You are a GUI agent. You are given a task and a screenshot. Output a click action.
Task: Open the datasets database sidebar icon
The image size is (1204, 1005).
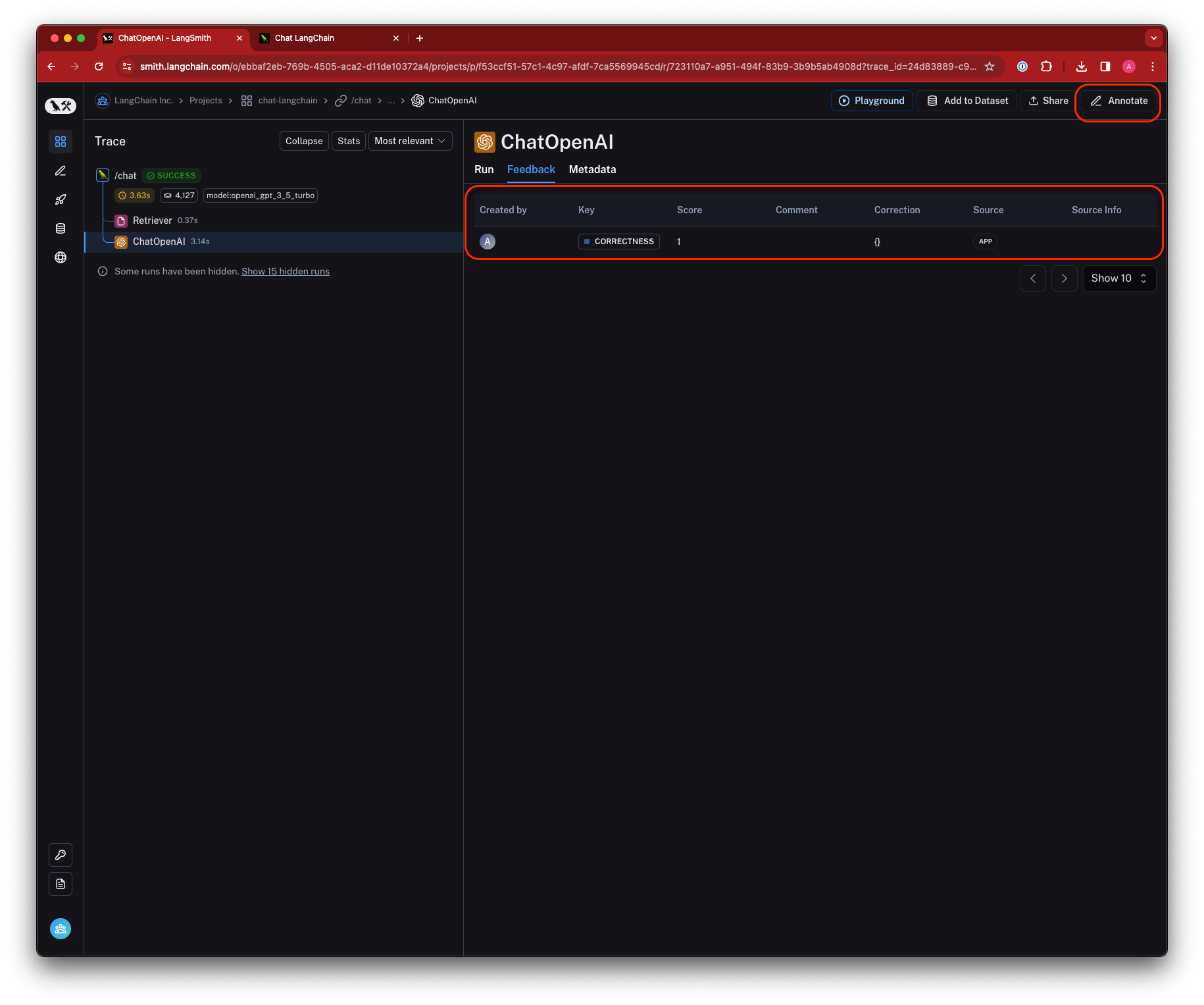[x=61, y=228]
